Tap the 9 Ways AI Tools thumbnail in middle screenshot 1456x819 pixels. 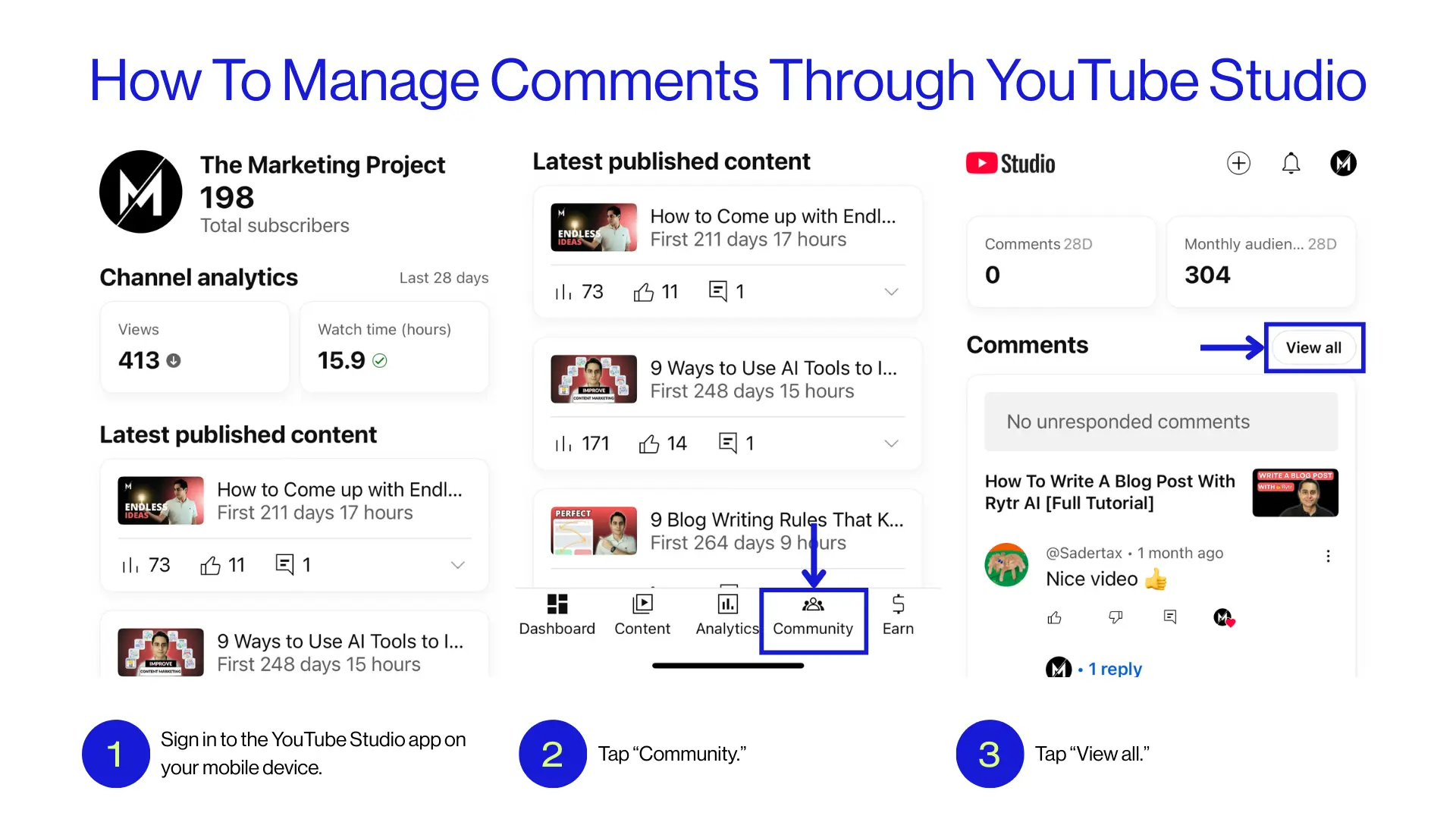click(x=594, y=379)
